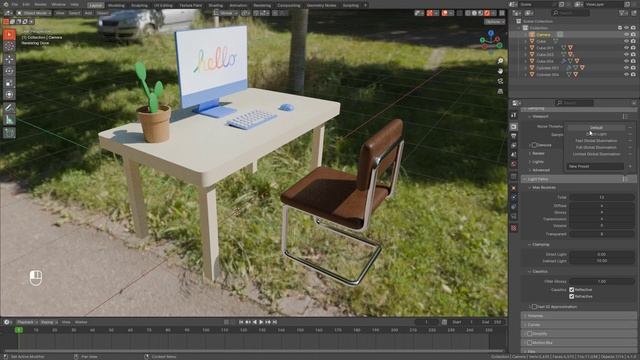This screenshot has height=360, width=640.
Task: Toggle the camera view icon in viewport
Action: 500,81
